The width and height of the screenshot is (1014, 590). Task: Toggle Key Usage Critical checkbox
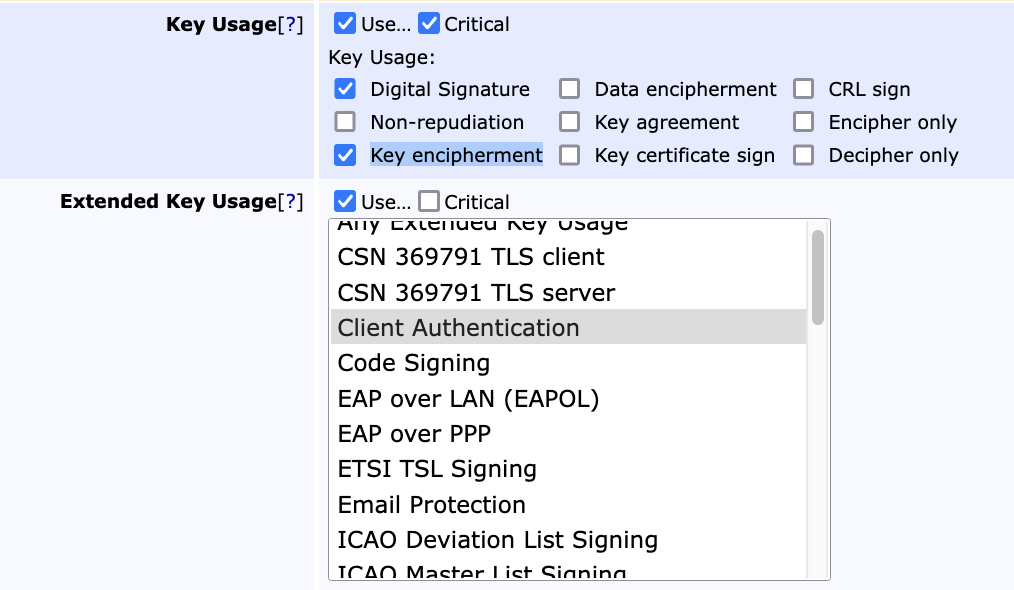pyautogui.click(x=429, y=23)
